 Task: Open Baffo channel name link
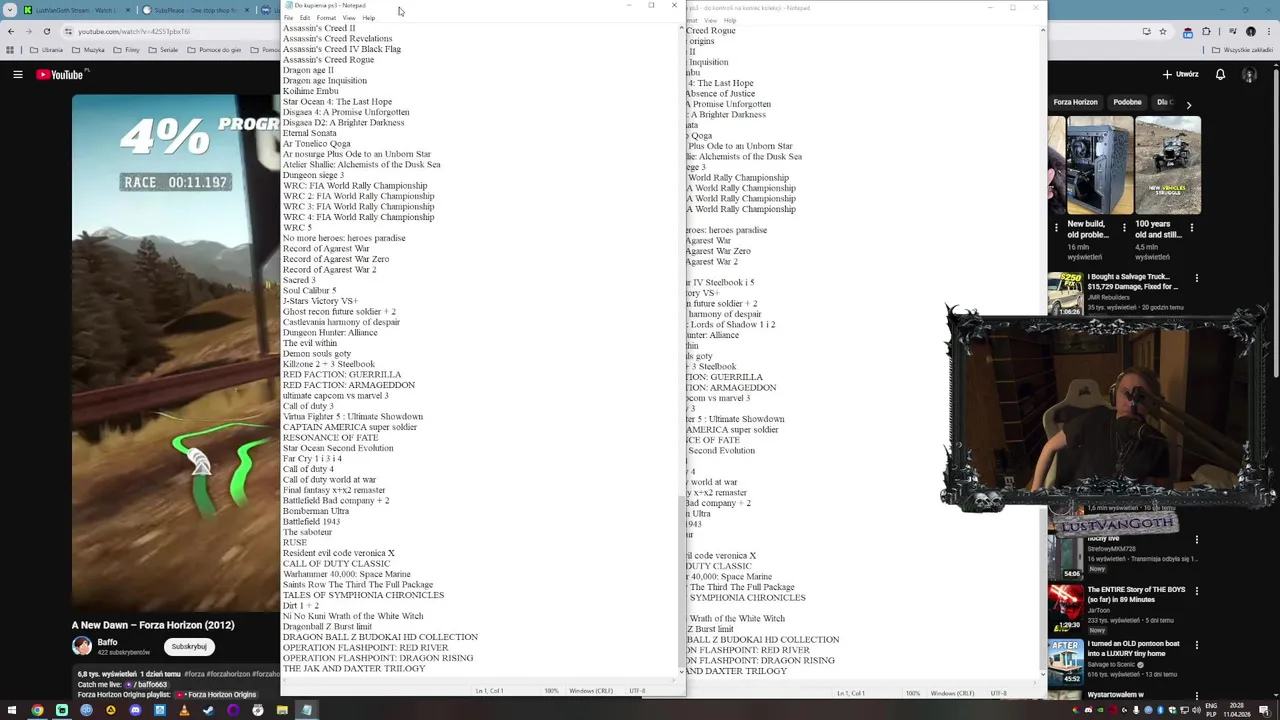coord(107,642)
